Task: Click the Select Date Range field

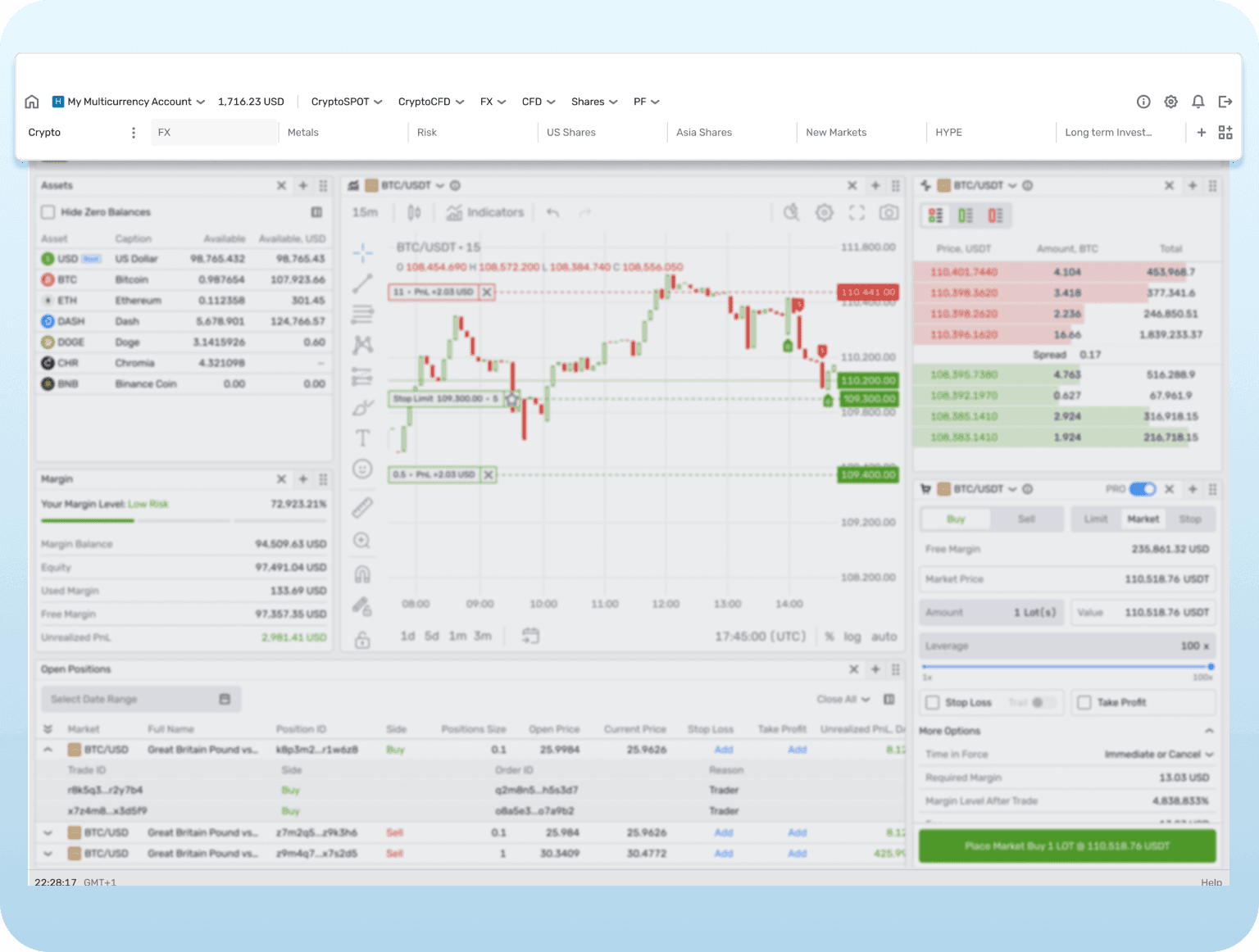Action: 141,699
